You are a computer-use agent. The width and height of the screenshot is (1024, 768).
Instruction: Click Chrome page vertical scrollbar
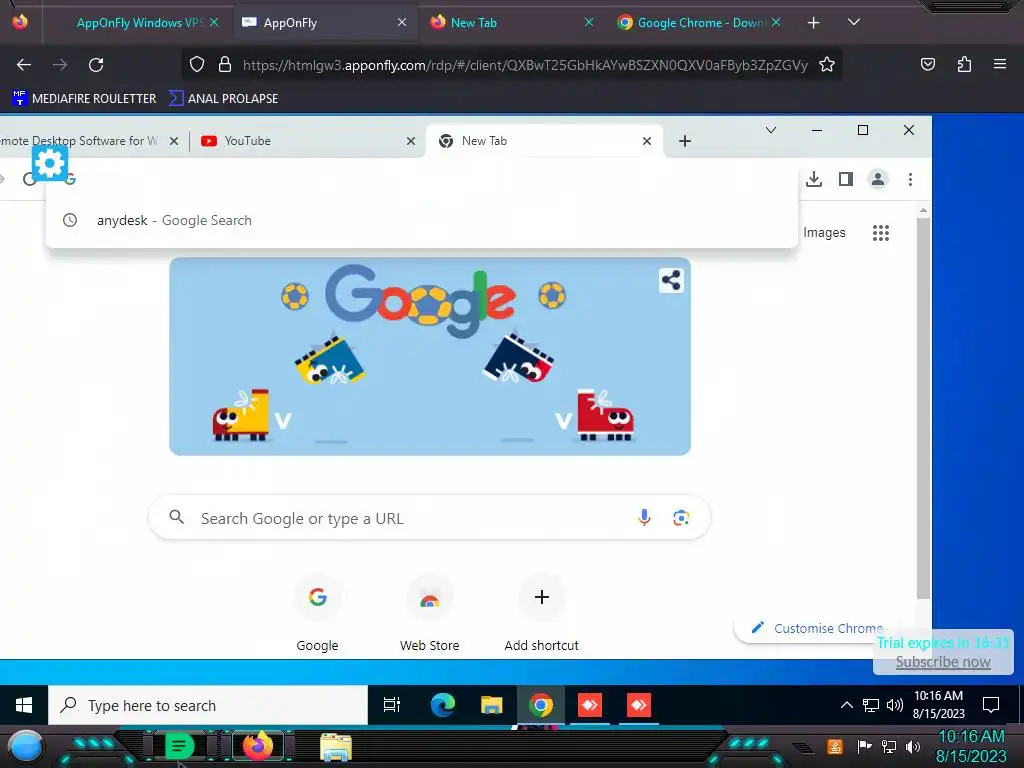click(x=923, y=408)
